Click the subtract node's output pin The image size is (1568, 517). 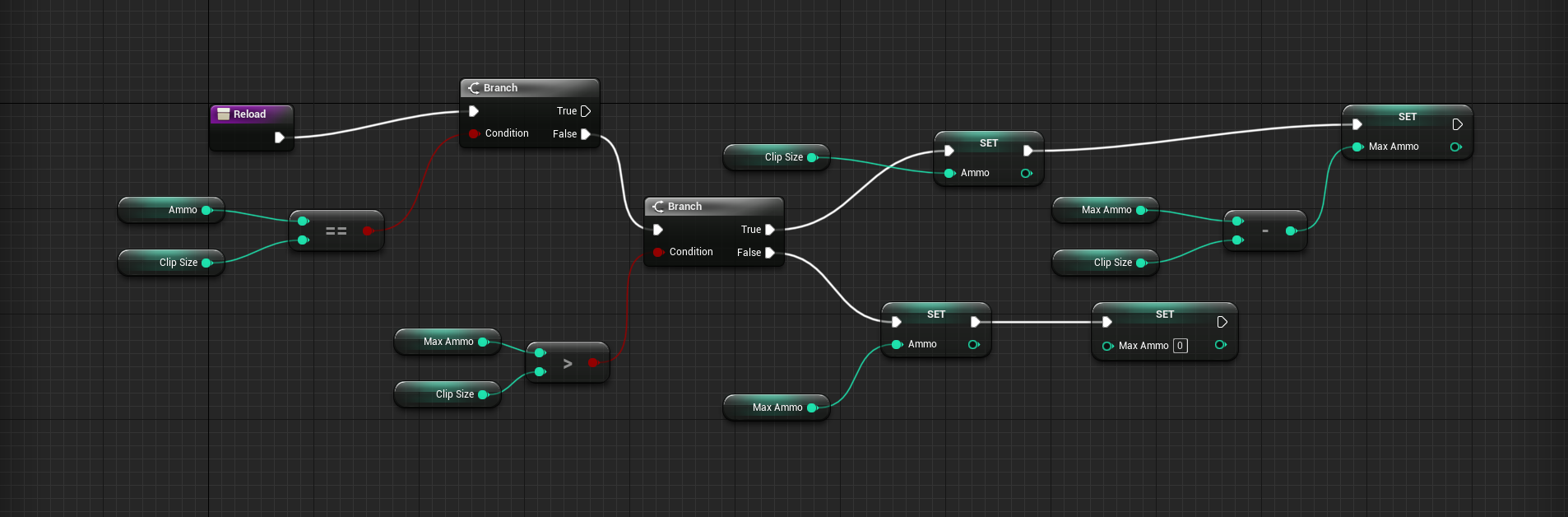pyautogui.click(x=1291, y=231)
